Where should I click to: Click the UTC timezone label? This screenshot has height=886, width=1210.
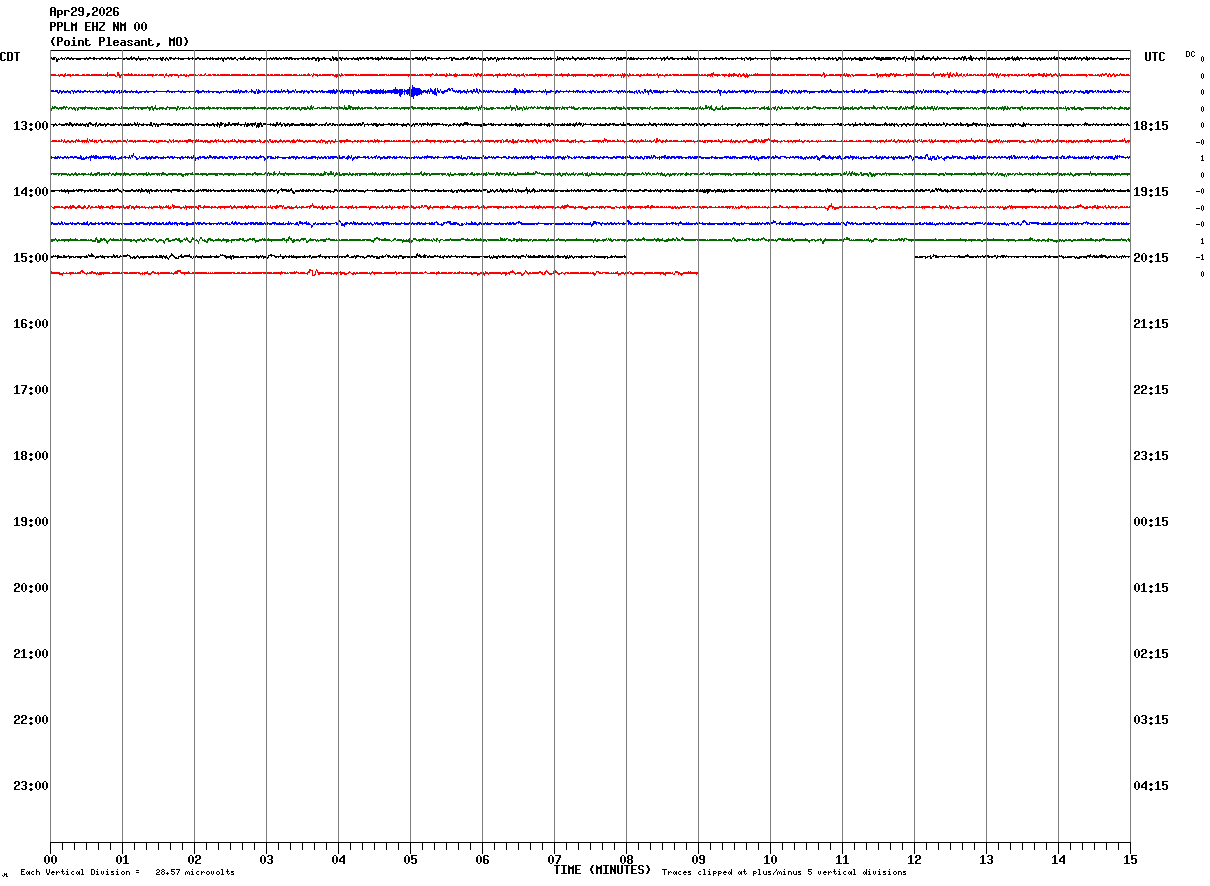[x=1155, y=57]
